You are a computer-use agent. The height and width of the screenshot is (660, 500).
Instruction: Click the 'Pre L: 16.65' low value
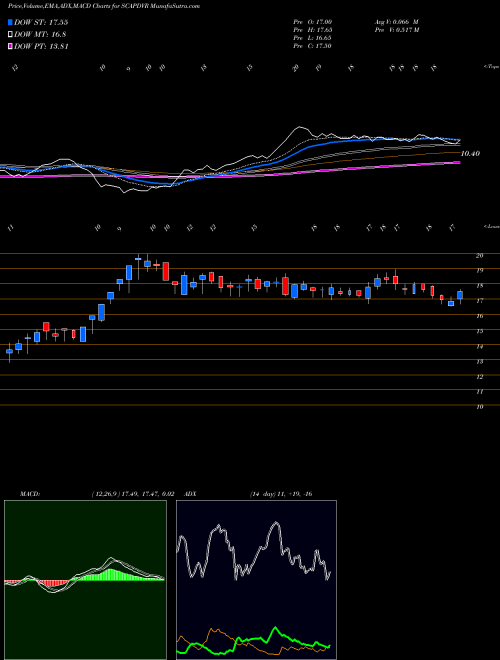click(x=314, y=38)
